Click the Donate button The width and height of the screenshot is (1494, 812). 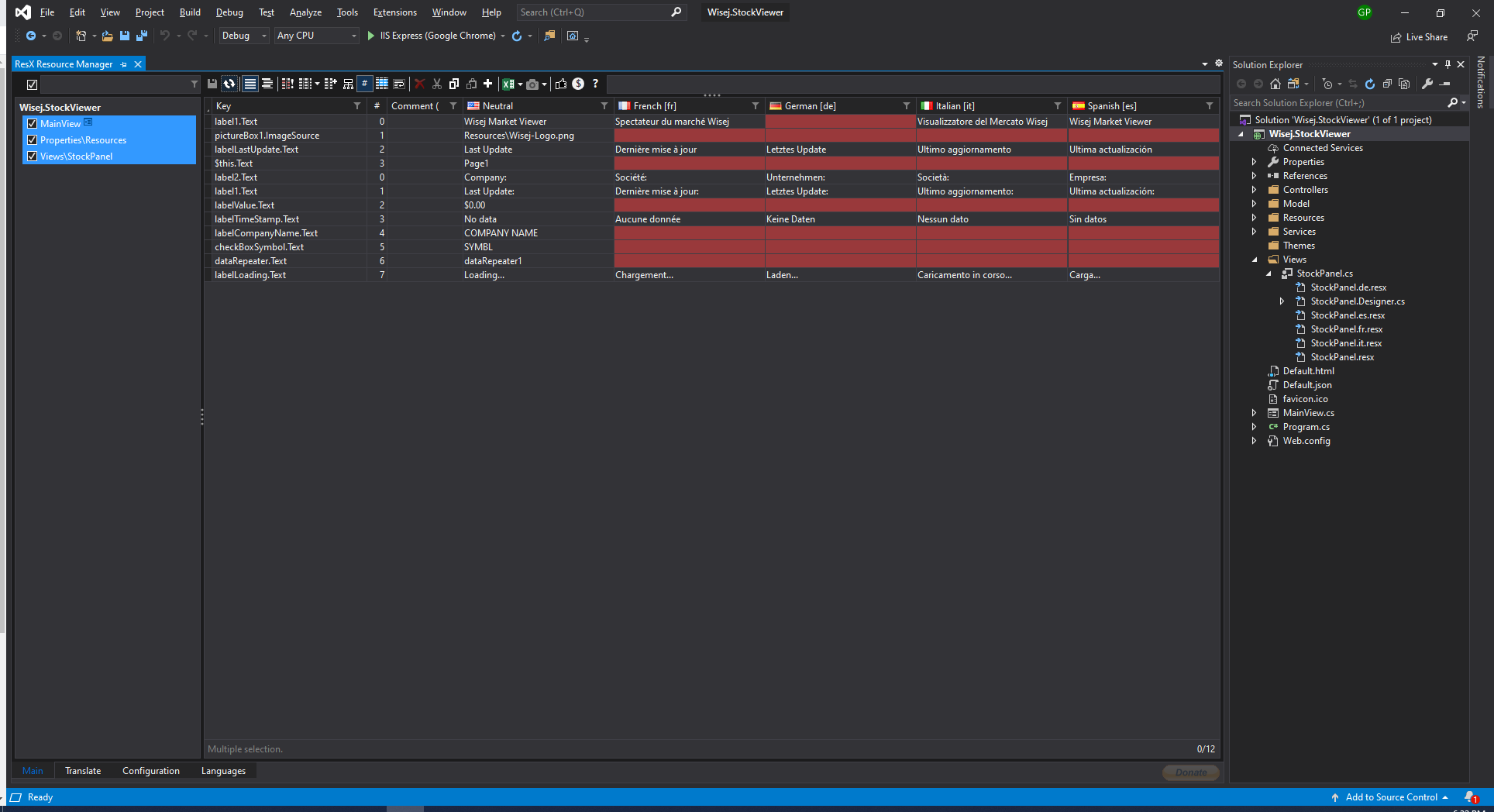click(x=1191, y=772)
